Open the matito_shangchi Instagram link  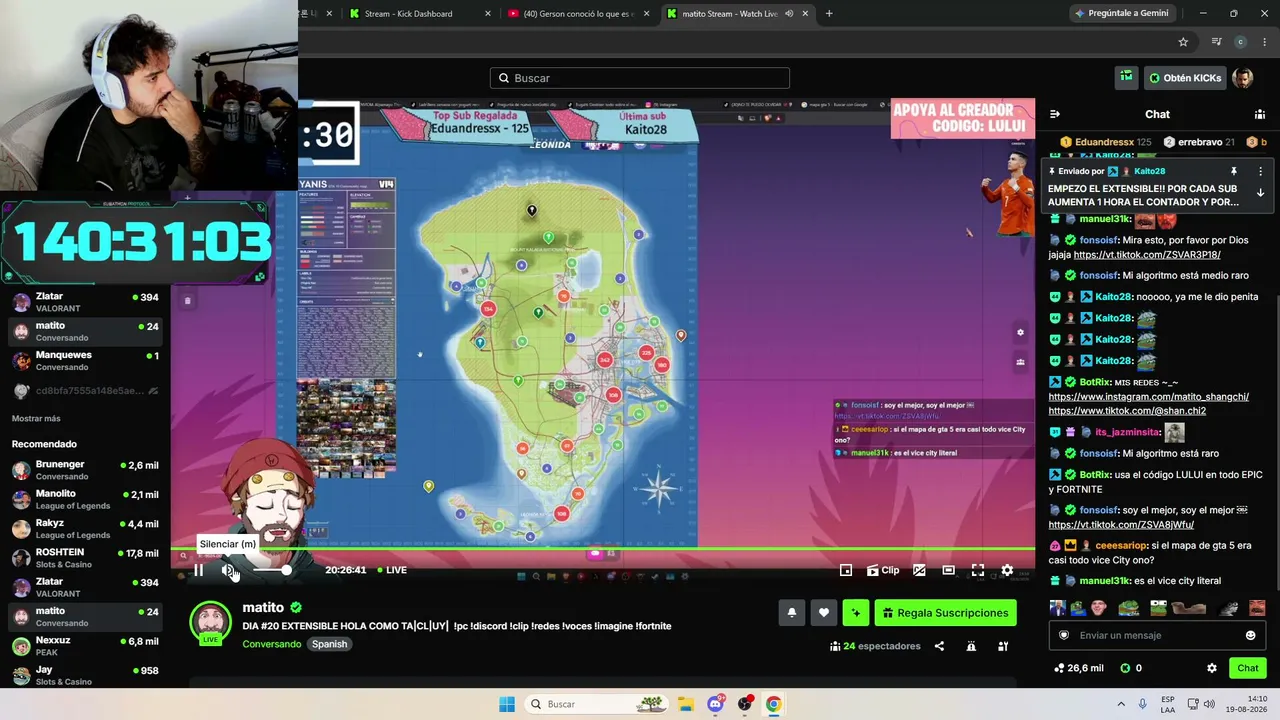pyautogui.click(x=1149, y=397)
